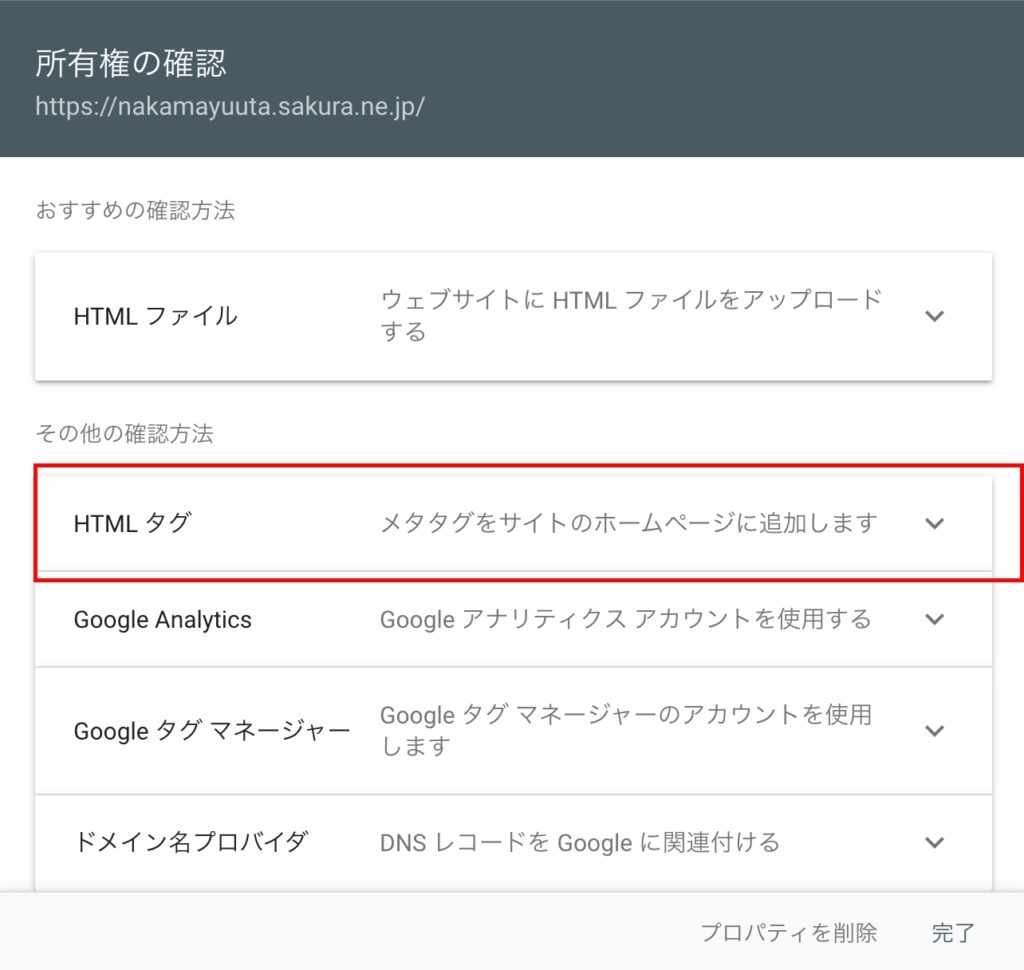The width and height of the screenshot is (1024, 970).
Task: Expand the HTML ファイル chevron arrow
Action: tap(934, 316)
